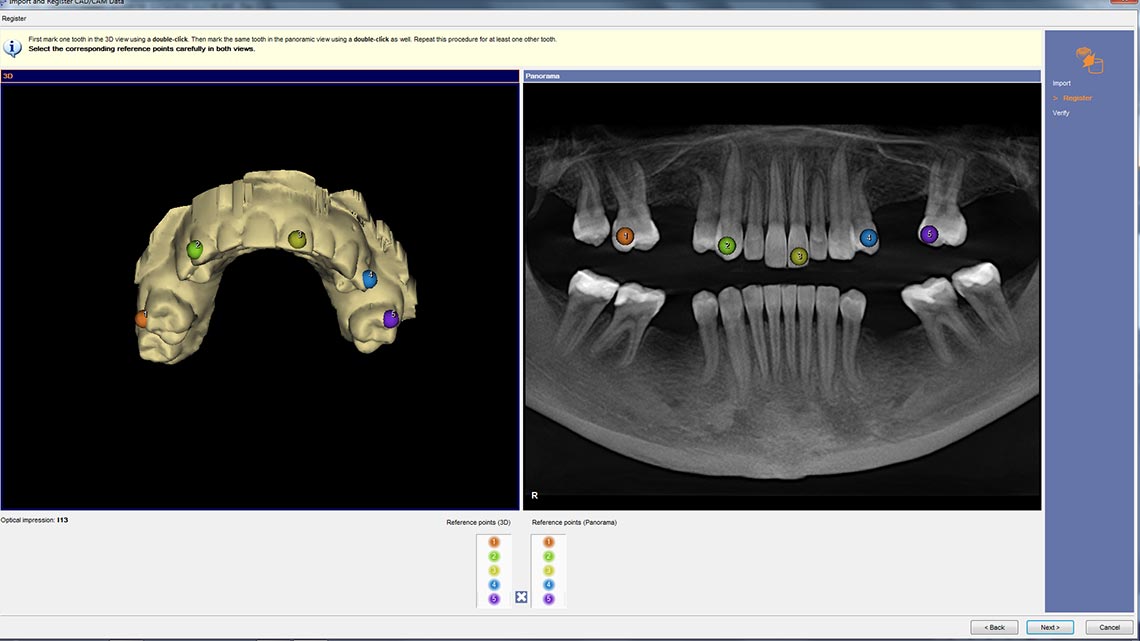Click the Back button
This screenshot has height=641, width=1140.
pyautogui.click(x=994, y=627)
